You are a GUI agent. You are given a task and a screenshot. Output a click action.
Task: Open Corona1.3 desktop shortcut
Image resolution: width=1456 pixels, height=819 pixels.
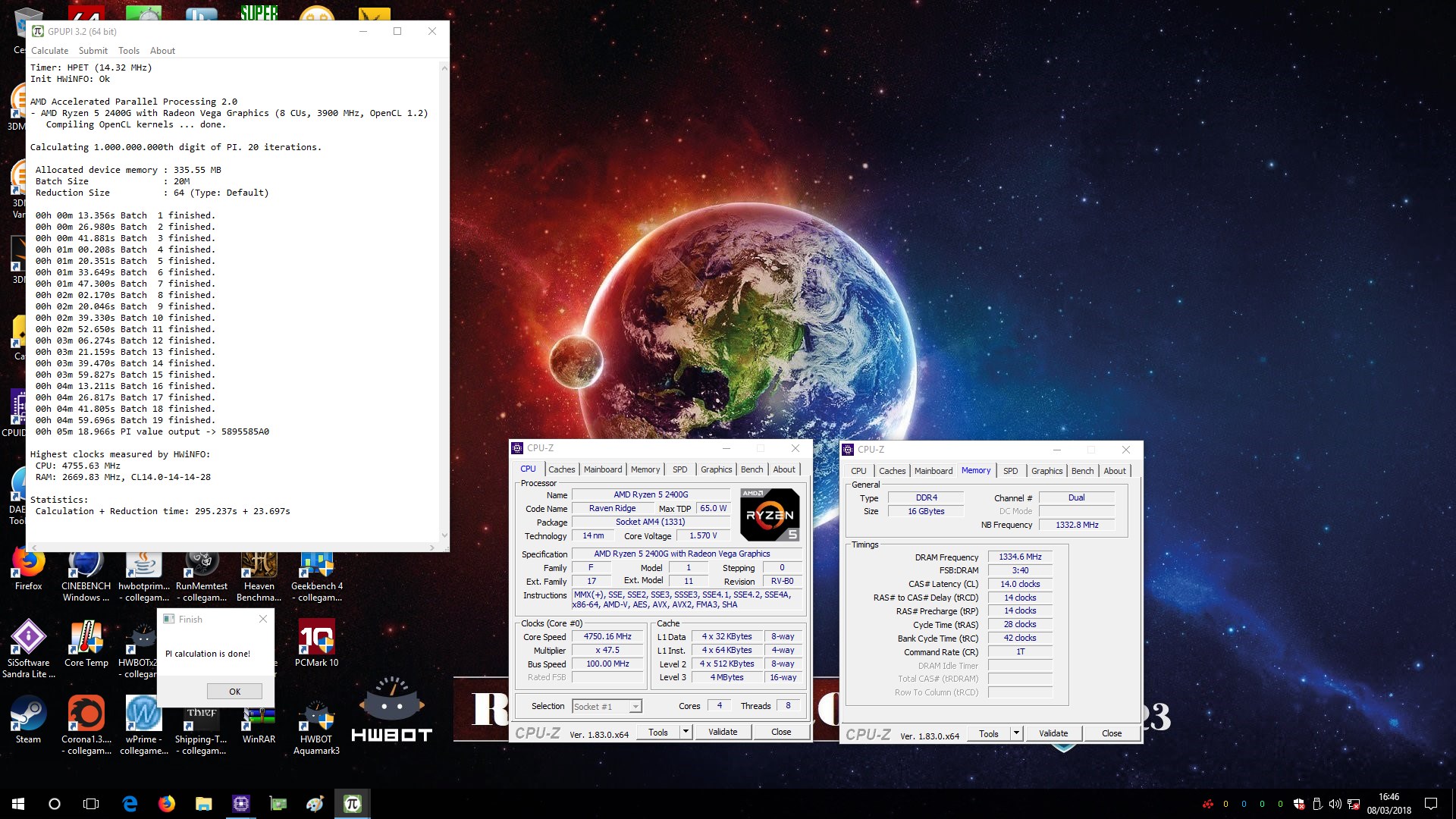click(86, 726)
